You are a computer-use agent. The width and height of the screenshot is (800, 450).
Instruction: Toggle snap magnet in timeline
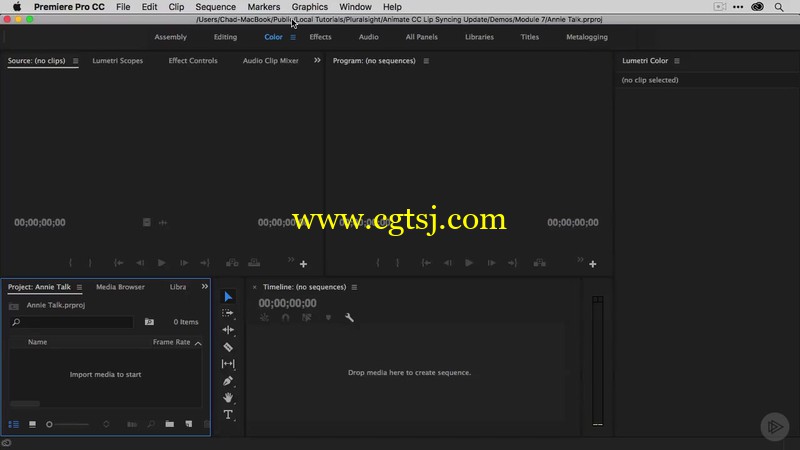[285, 317]
